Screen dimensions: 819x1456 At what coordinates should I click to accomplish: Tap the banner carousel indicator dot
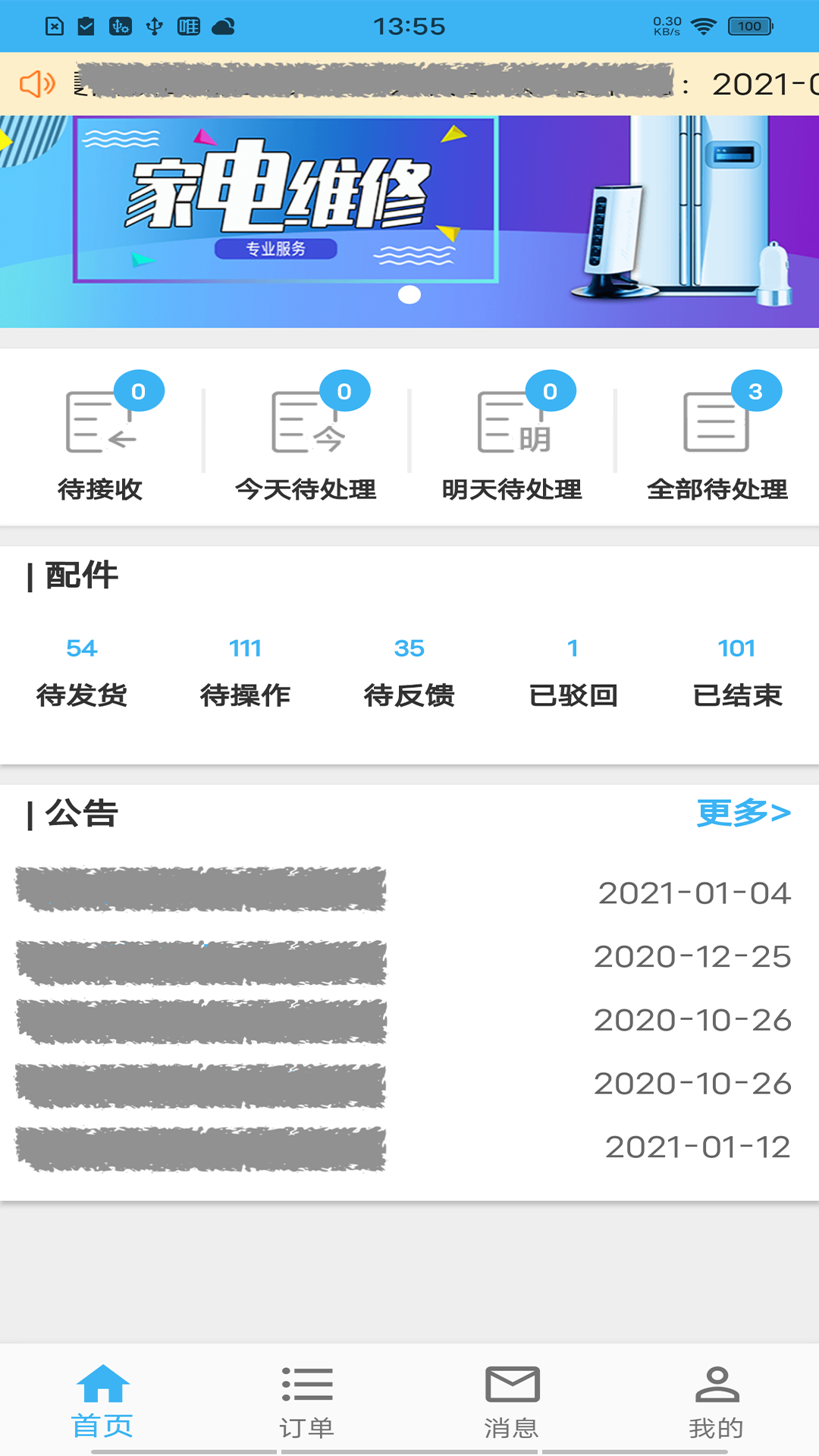(409, 295)
